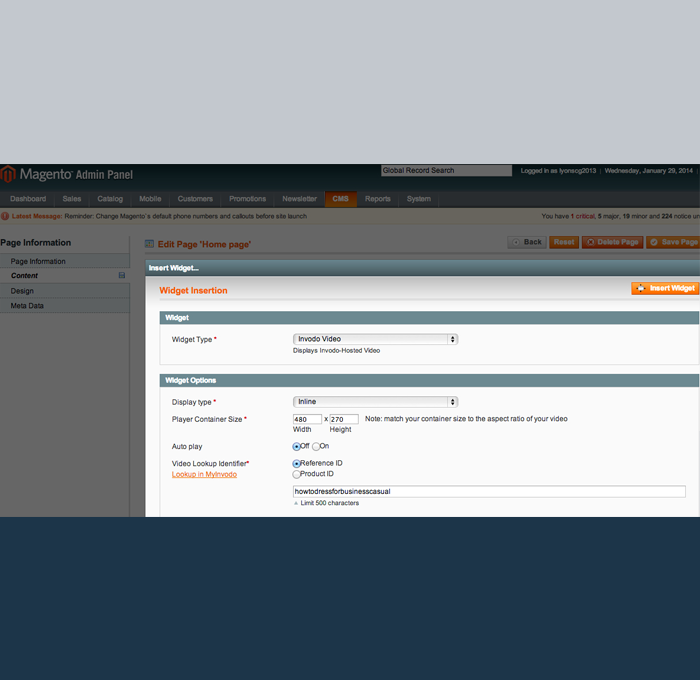700x680 pixels.
Task: Open the Customers menu
Action: click(195, 199)
